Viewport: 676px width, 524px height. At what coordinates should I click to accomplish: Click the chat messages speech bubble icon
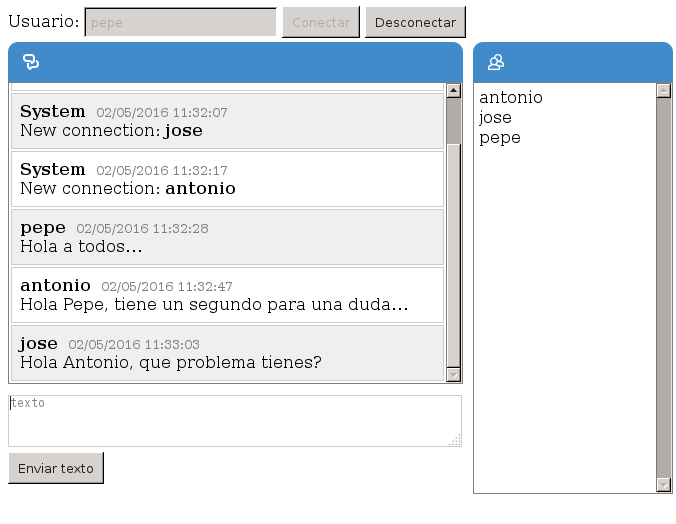point(30,62)
